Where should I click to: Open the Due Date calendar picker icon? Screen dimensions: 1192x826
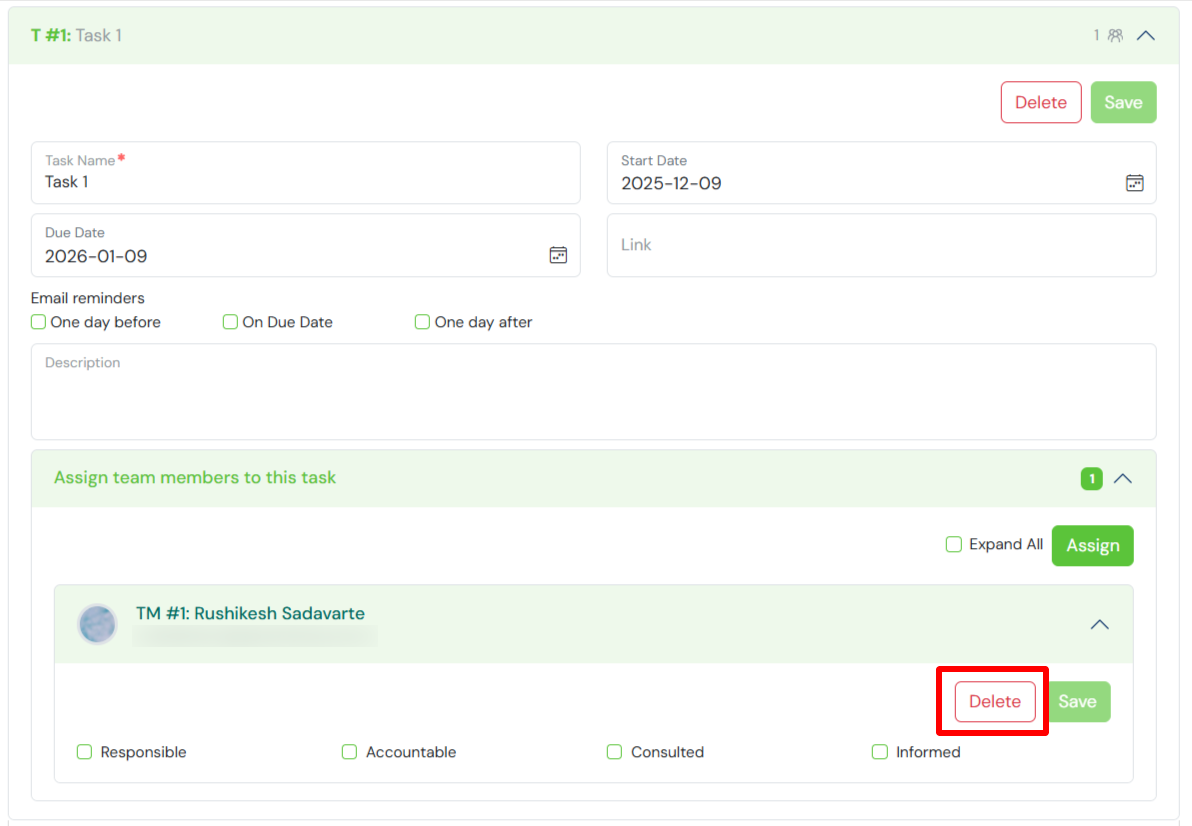(558, 255)
